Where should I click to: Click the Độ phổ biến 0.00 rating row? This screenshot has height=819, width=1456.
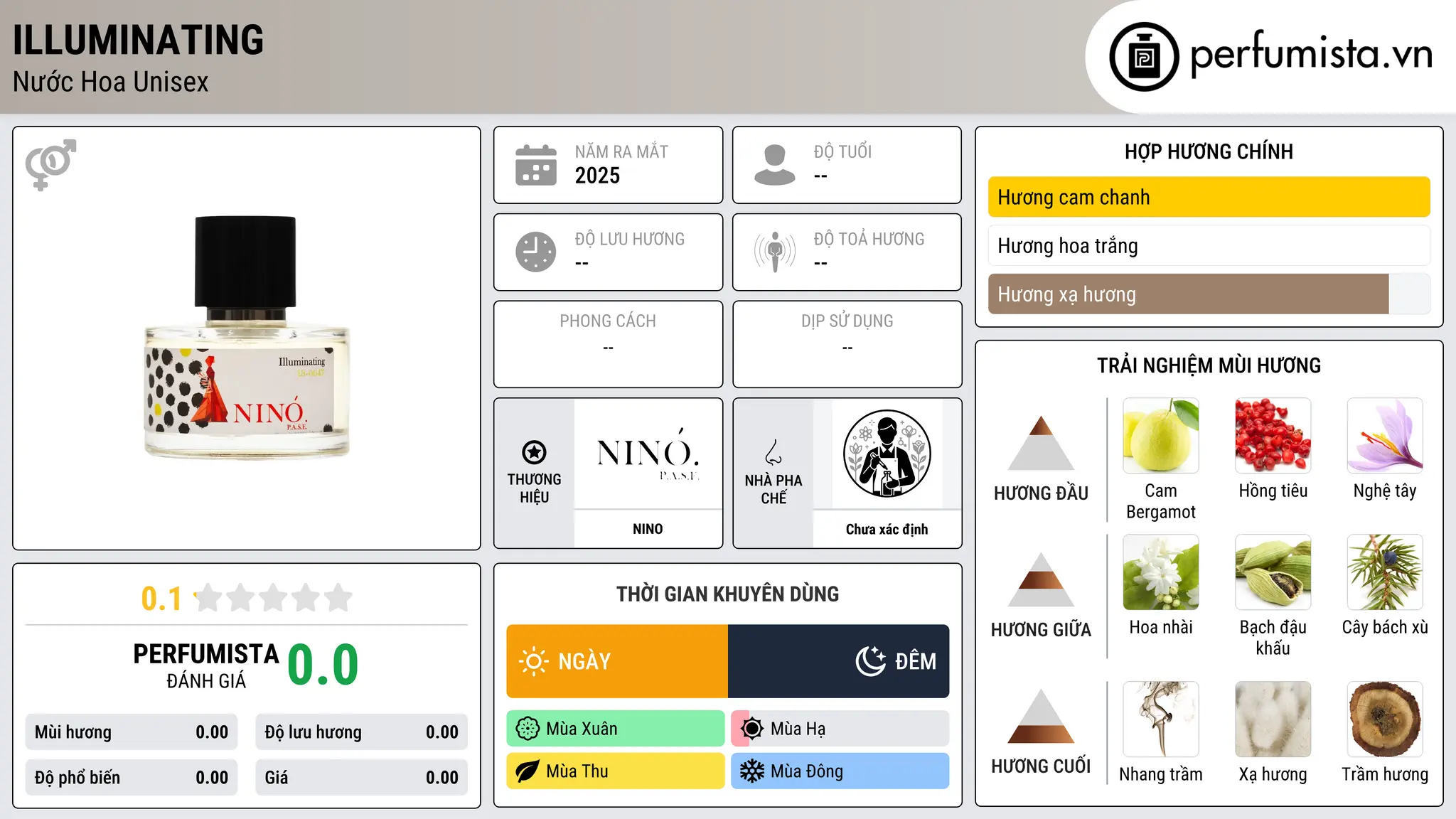click(x=132, y=778)
